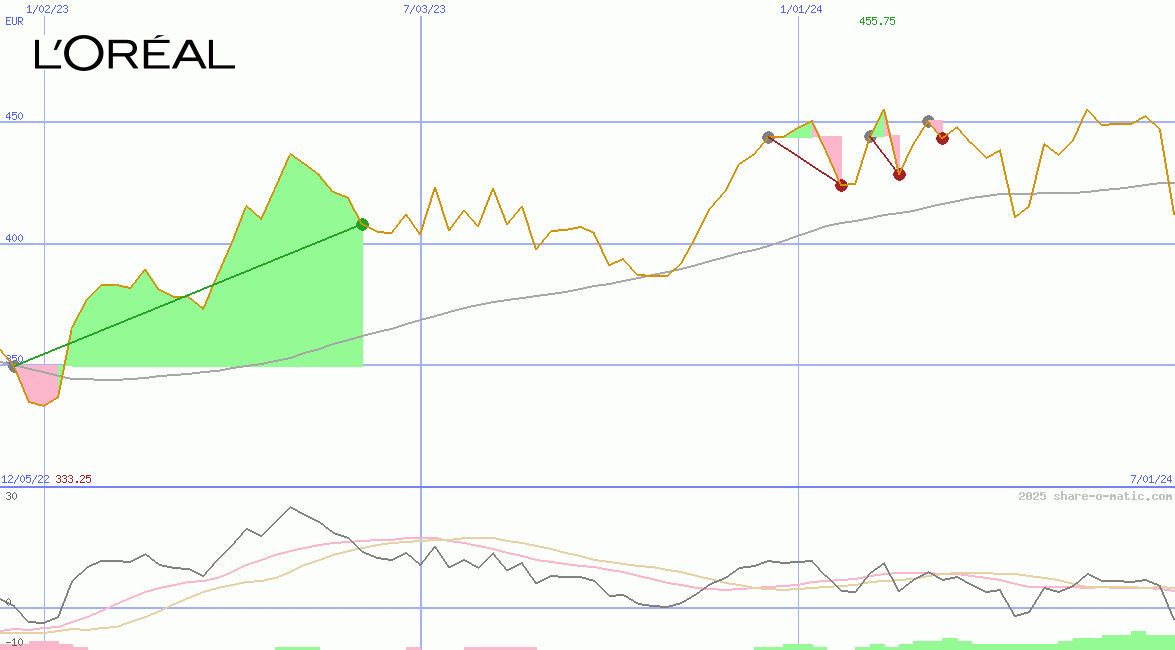Click the 7/03/23 date label

tap(424, 9)
